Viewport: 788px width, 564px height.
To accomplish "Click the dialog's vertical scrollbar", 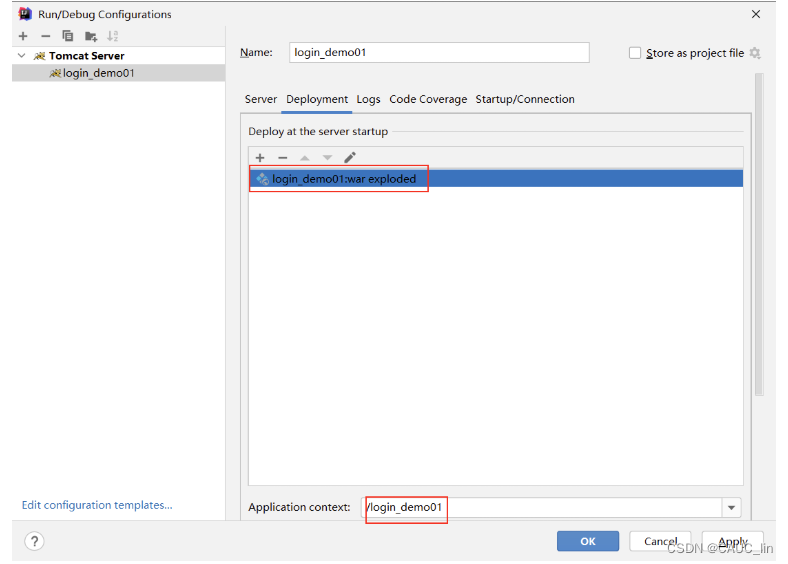I will pyautogui.click(x=759, y=235).
